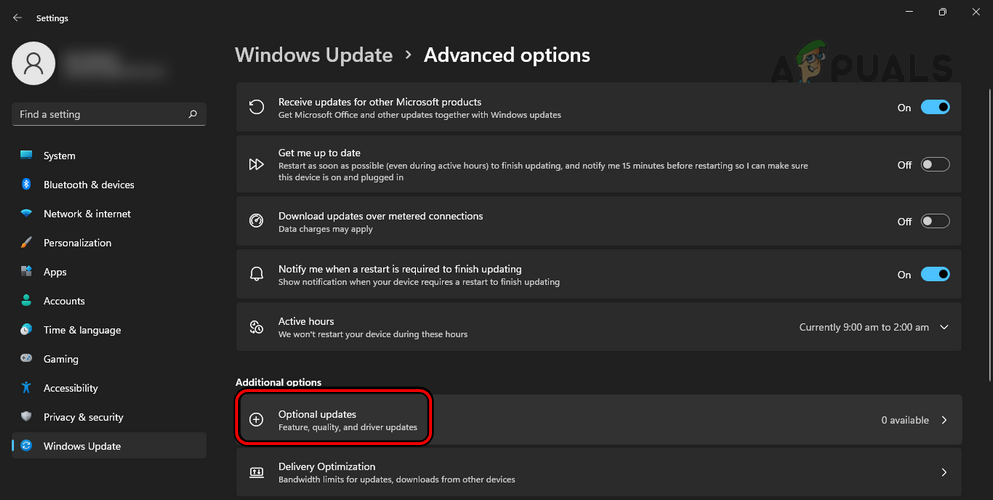
Task: Open the Gaming sidebar icon
Action: 26,359
